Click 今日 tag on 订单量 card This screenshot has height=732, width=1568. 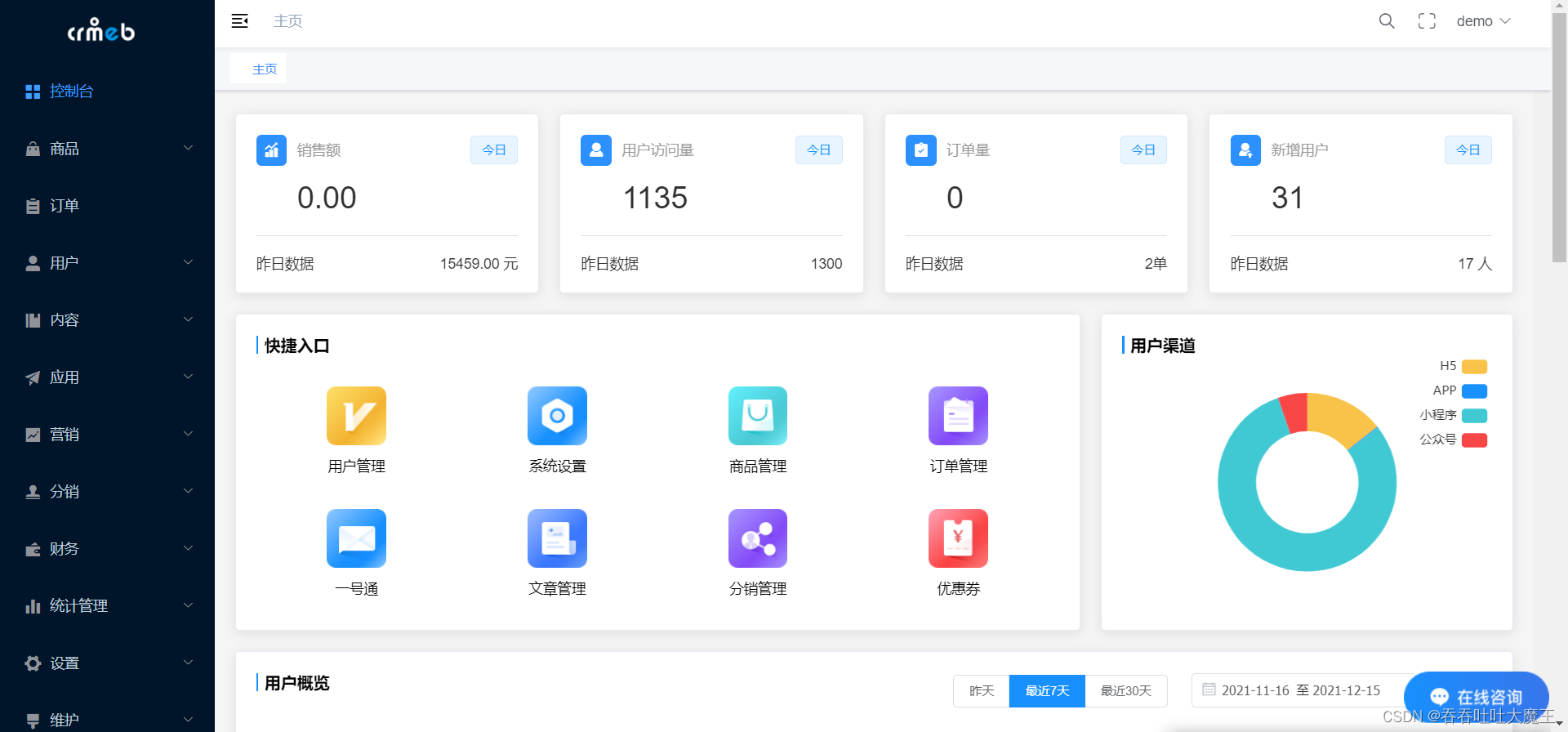point(1143,150)
